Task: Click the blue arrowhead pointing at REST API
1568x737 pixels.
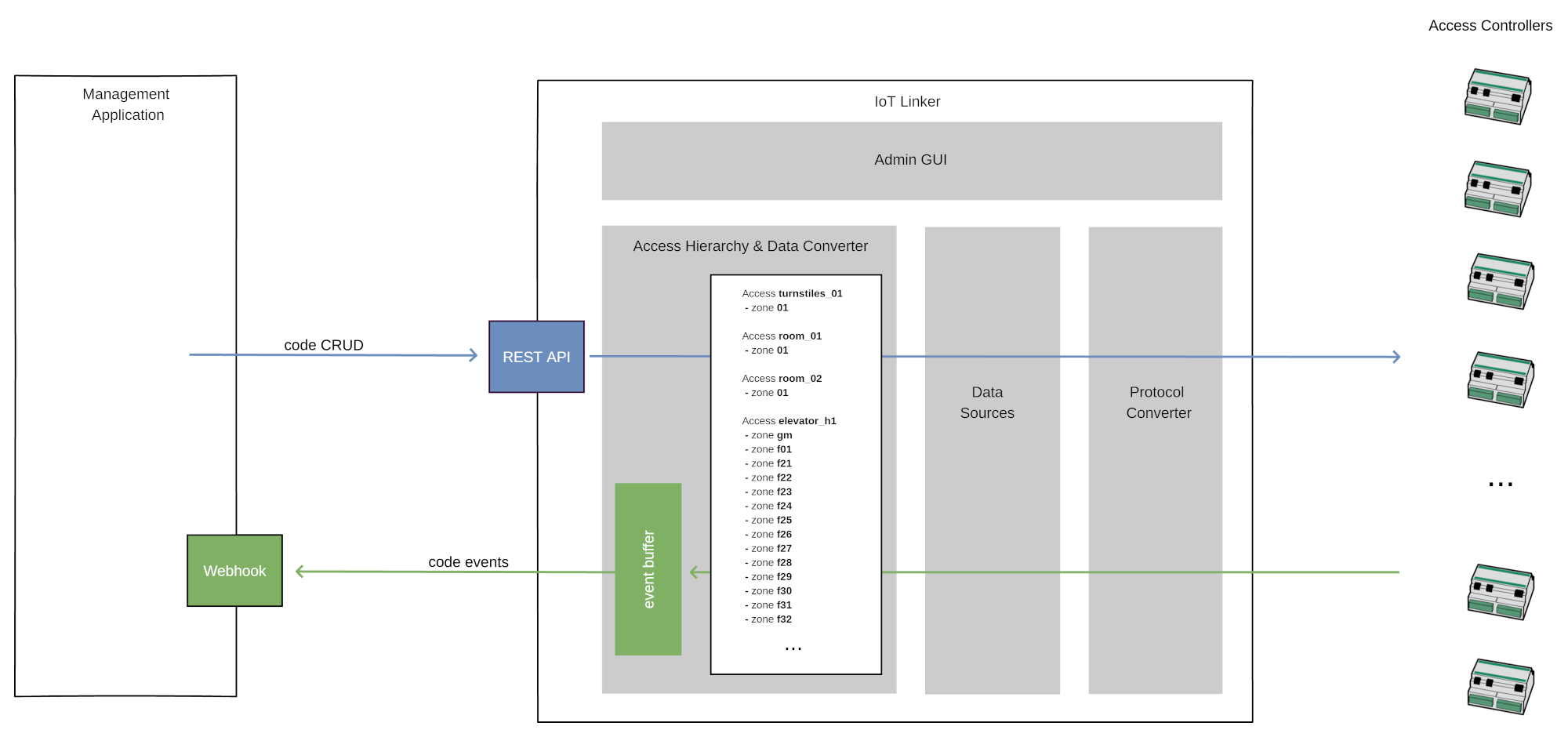Action: (473, 355)
